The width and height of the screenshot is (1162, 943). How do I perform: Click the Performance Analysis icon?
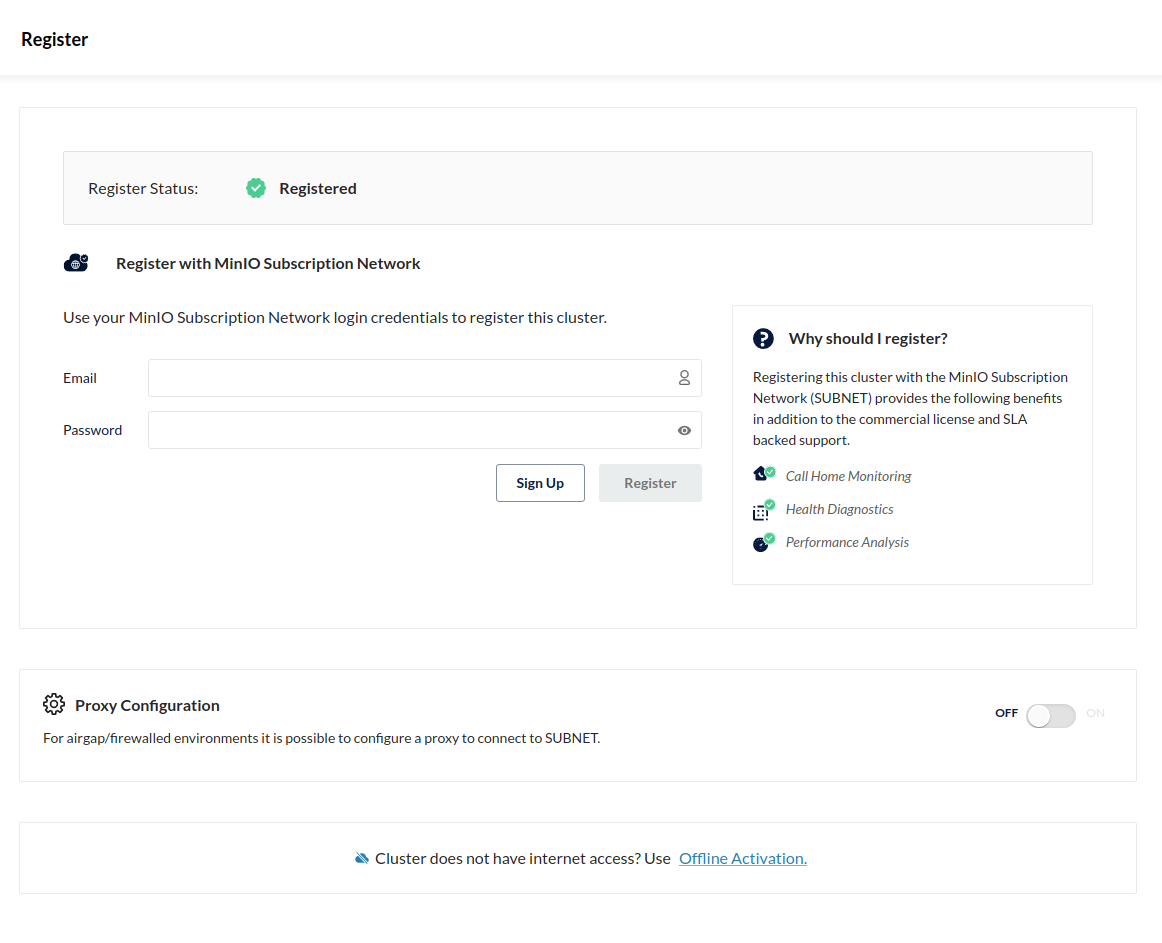pyautogui.click(x=764, y=543)
